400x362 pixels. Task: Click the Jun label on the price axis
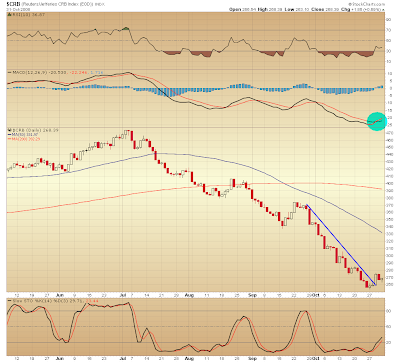coord(60,295)
